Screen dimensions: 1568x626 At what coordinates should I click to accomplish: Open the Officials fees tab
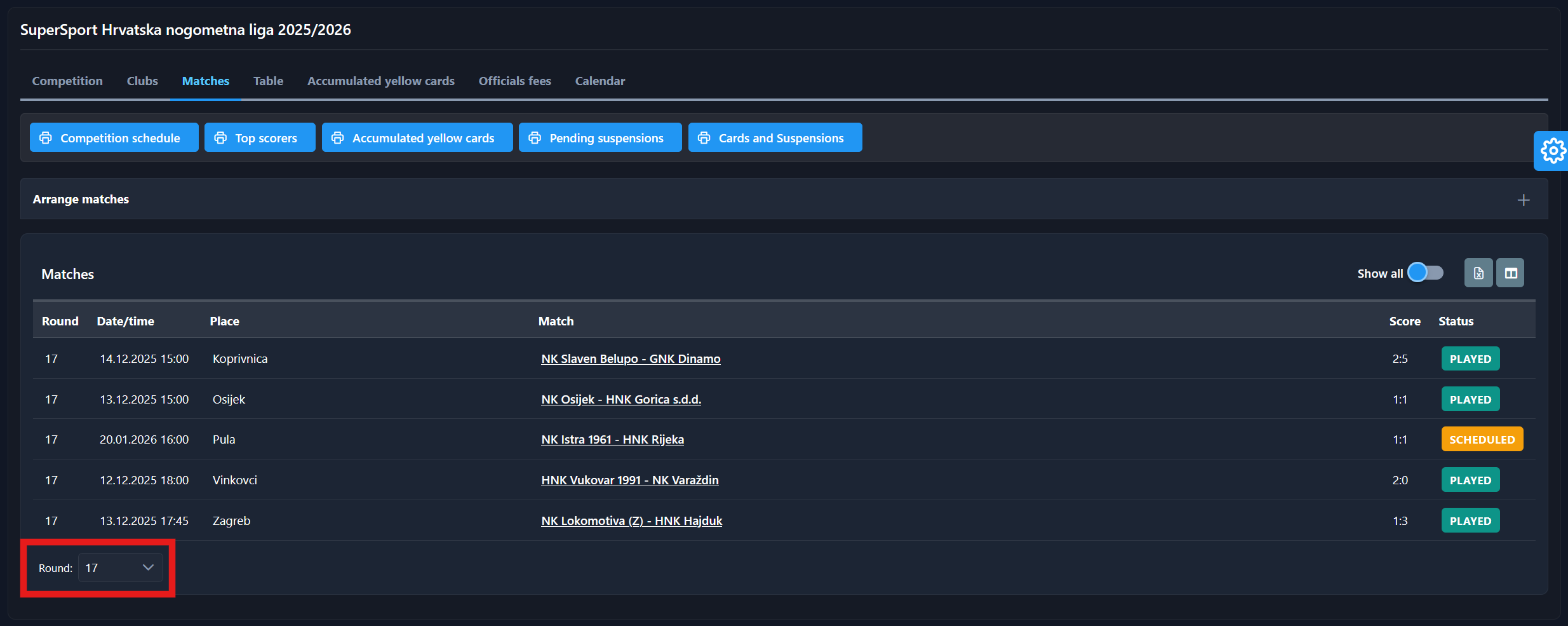[514, 81]
